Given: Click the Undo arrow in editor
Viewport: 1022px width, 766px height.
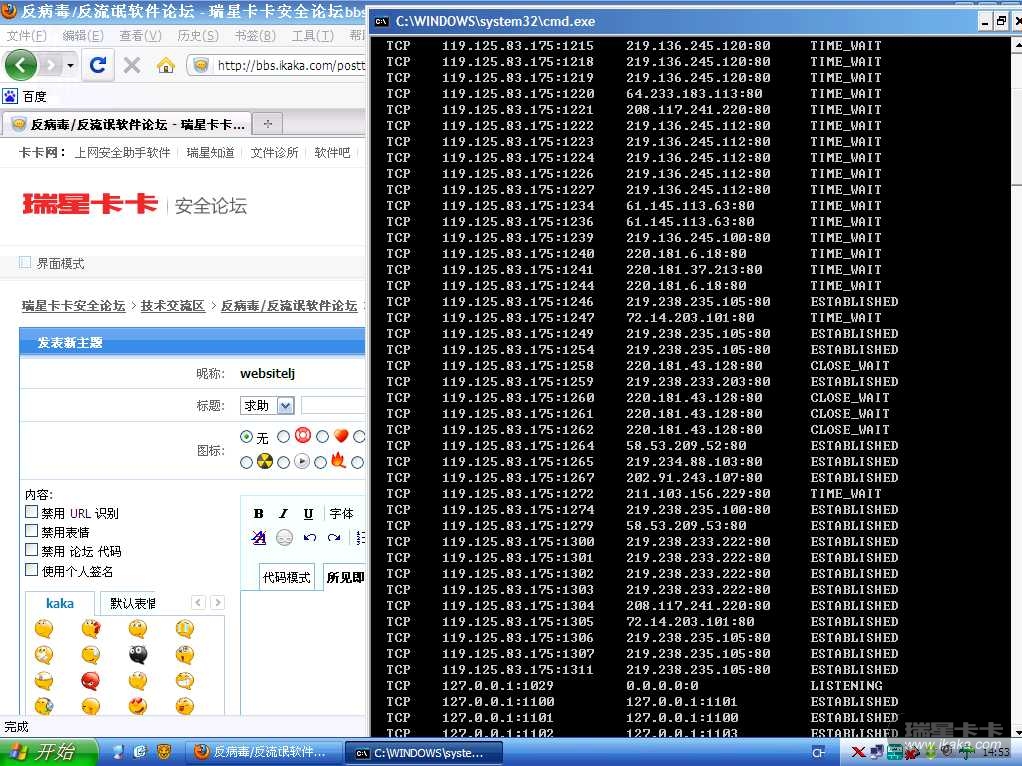Looking at the screenshot, I should point(310,538).
